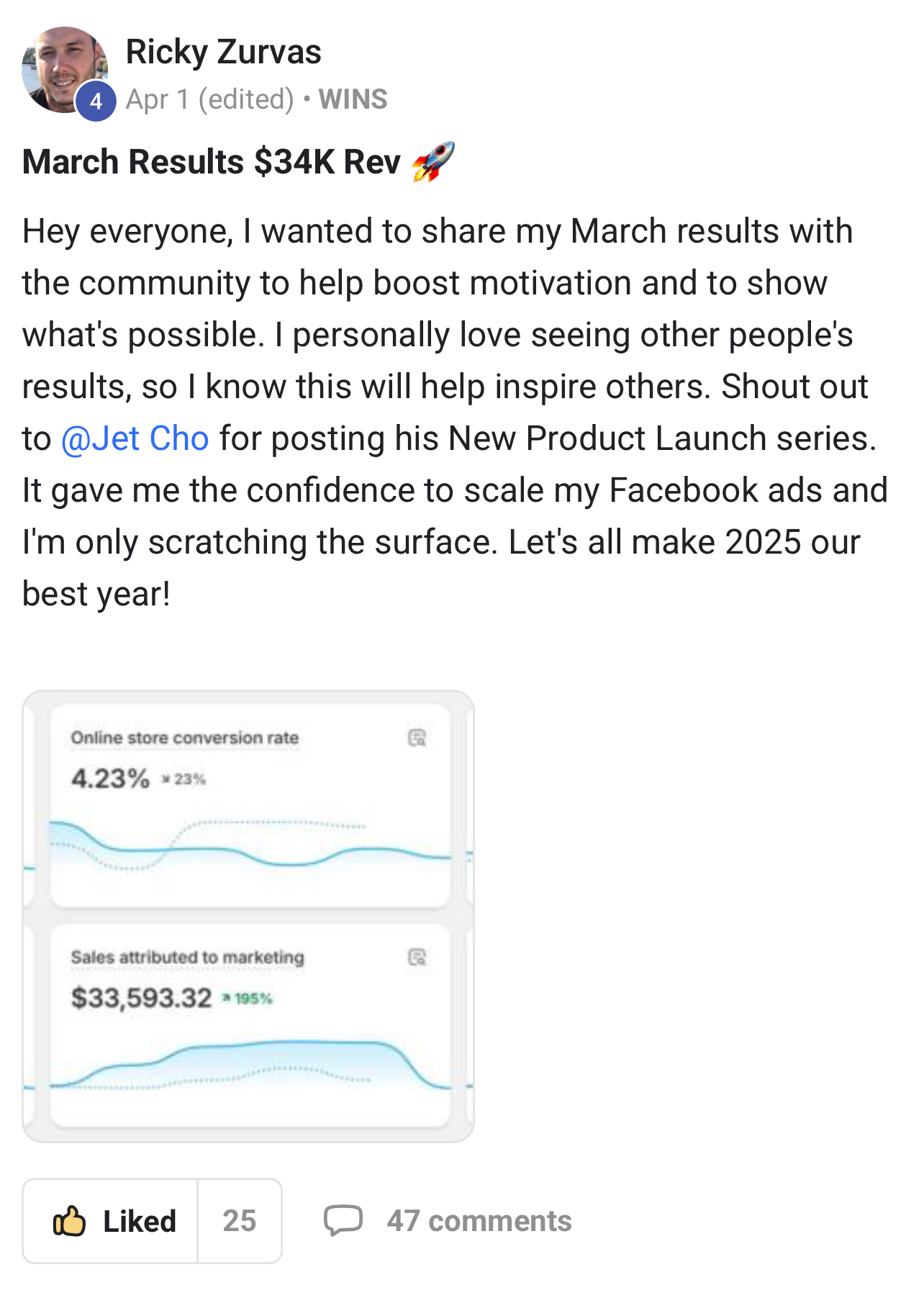Screen dimensions: 924x1293
Task: Click the level 4 badge on avatar
Action: [96, 102]
